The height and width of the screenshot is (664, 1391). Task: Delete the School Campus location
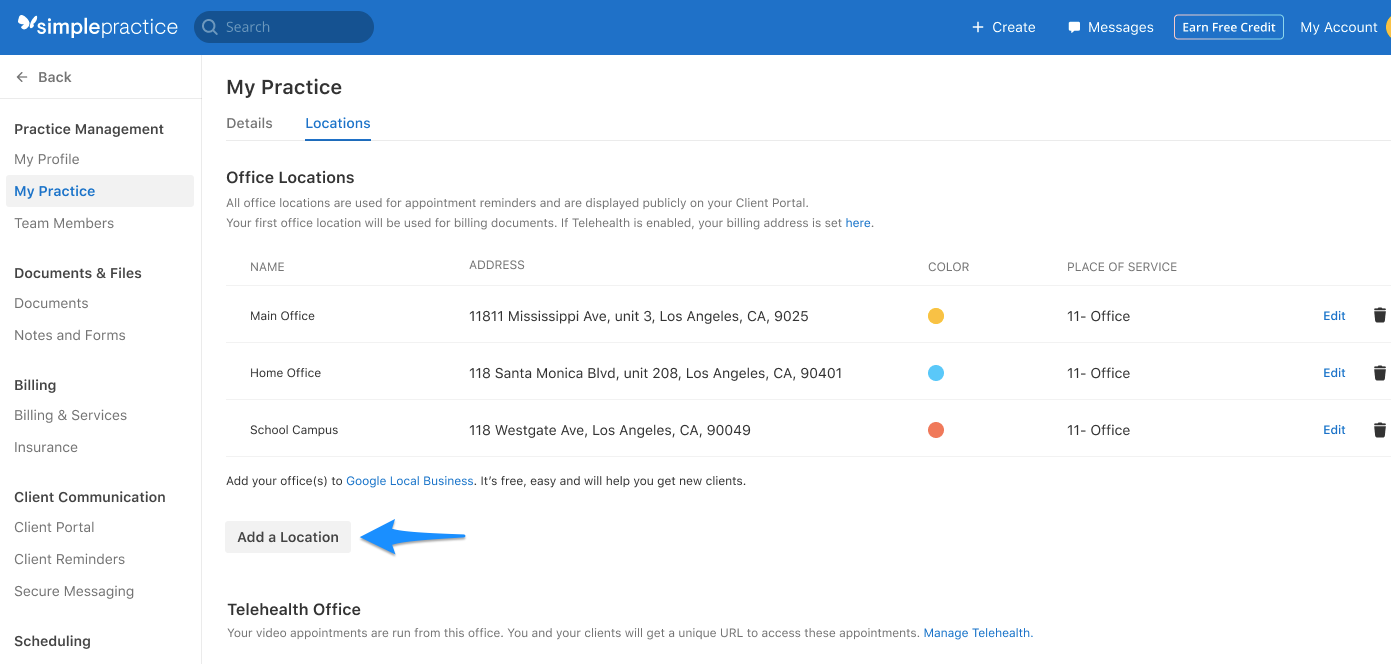click(1380, 429)
